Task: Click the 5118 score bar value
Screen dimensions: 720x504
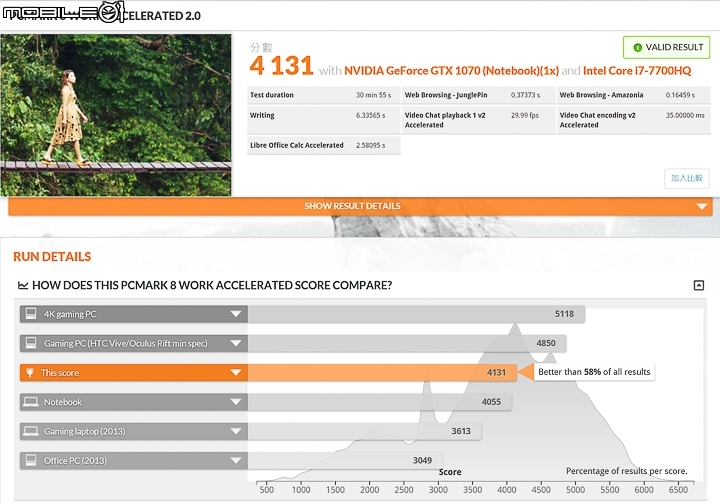Action: [x=564, y=314]
